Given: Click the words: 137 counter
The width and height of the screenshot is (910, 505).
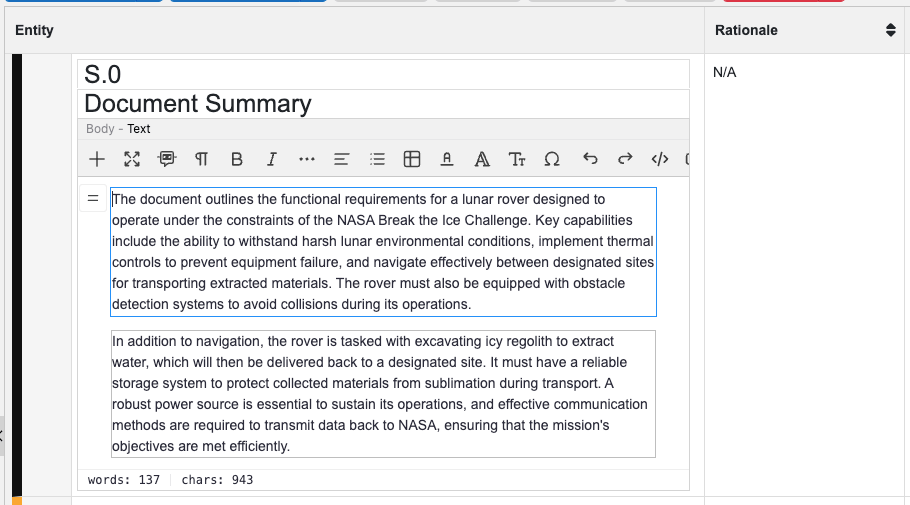Looking at the screenshot, I should pyautogui.click(x=124, y=479).
